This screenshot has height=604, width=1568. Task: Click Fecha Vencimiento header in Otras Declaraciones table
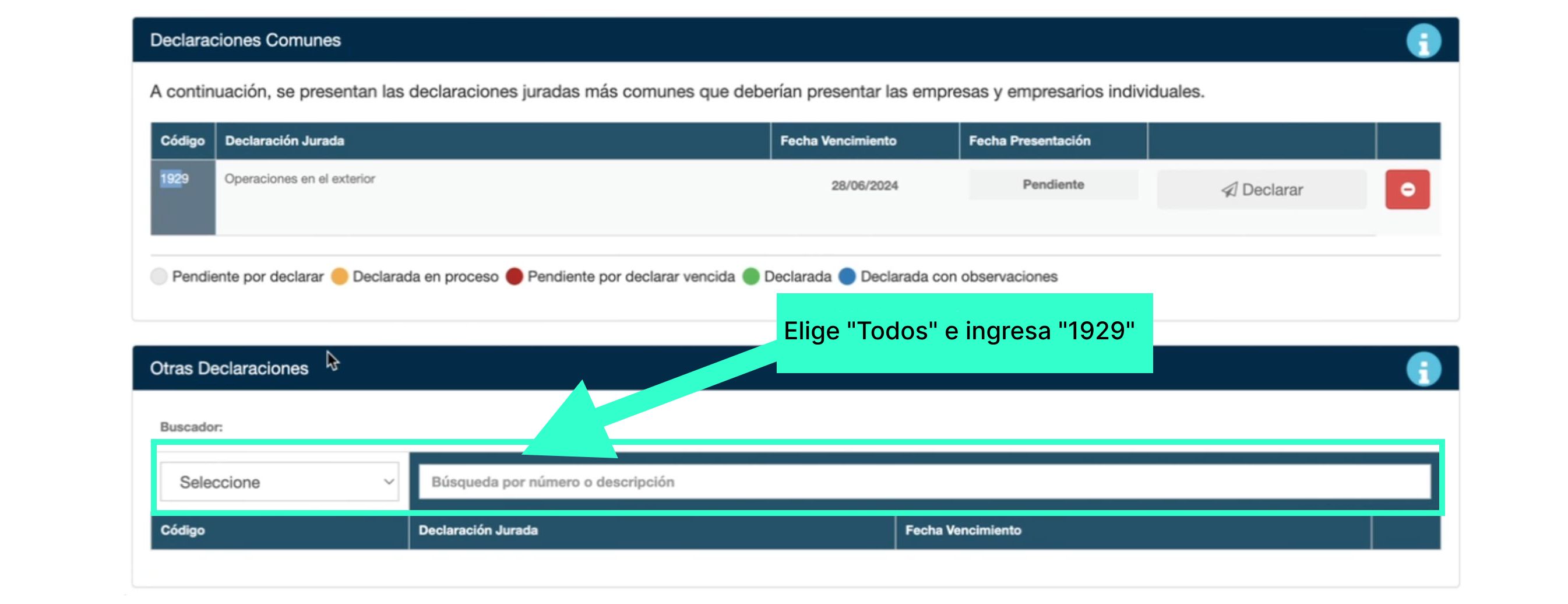pos(963,531)
